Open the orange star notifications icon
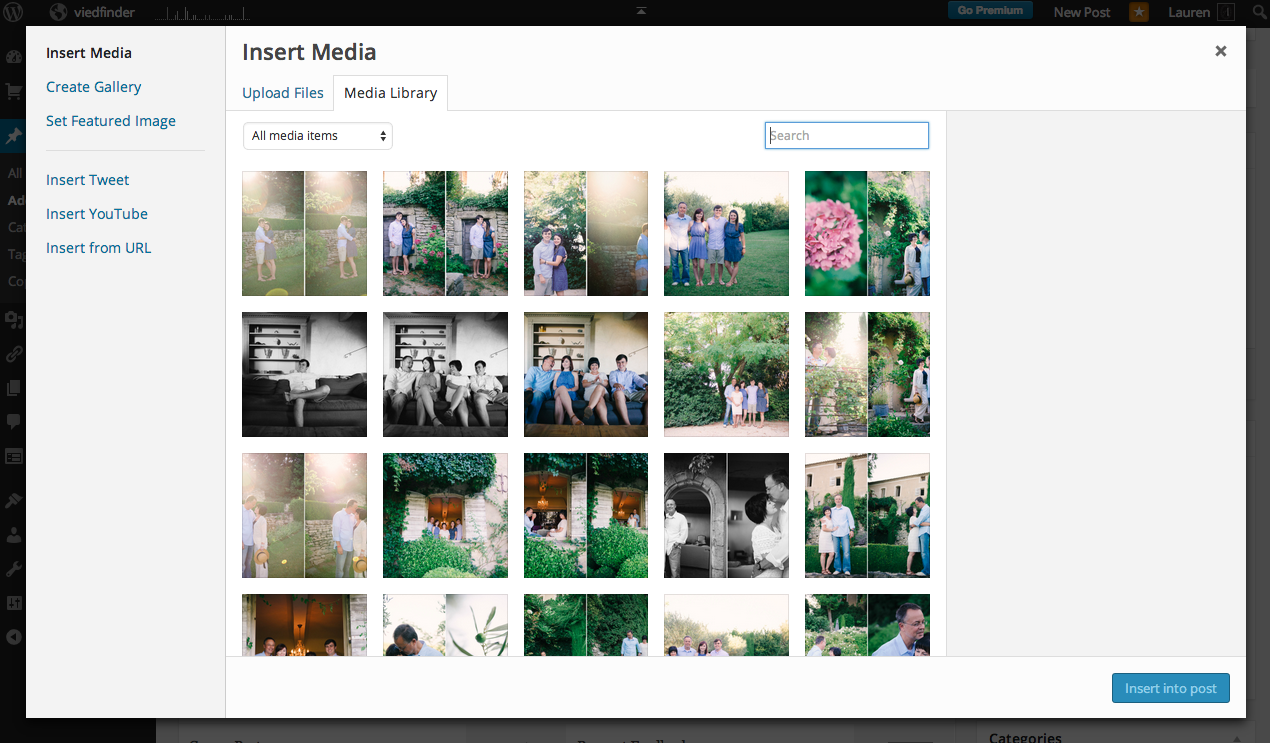This screenshot has width=1270, height=743. pyautogui.click(x=1139, y=12)
